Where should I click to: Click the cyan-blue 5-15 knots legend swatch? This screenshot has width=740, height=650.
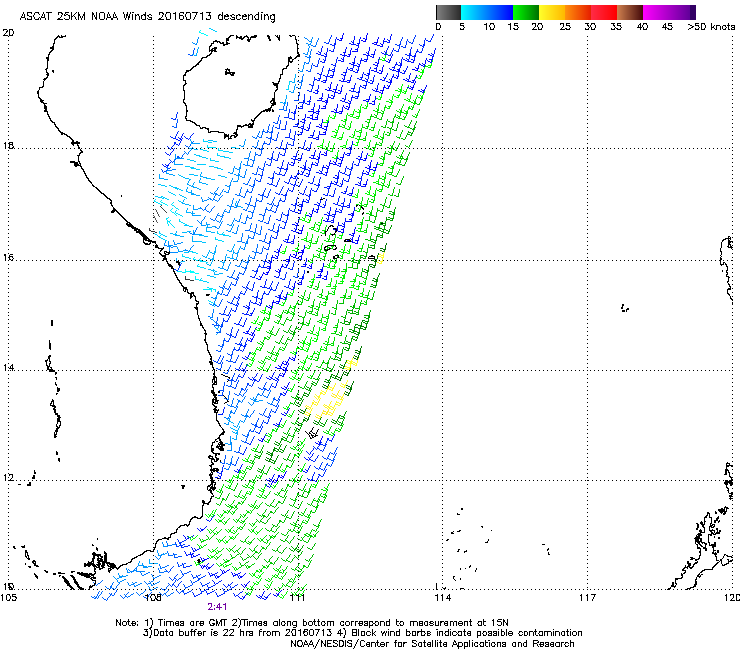click(487, 12)
